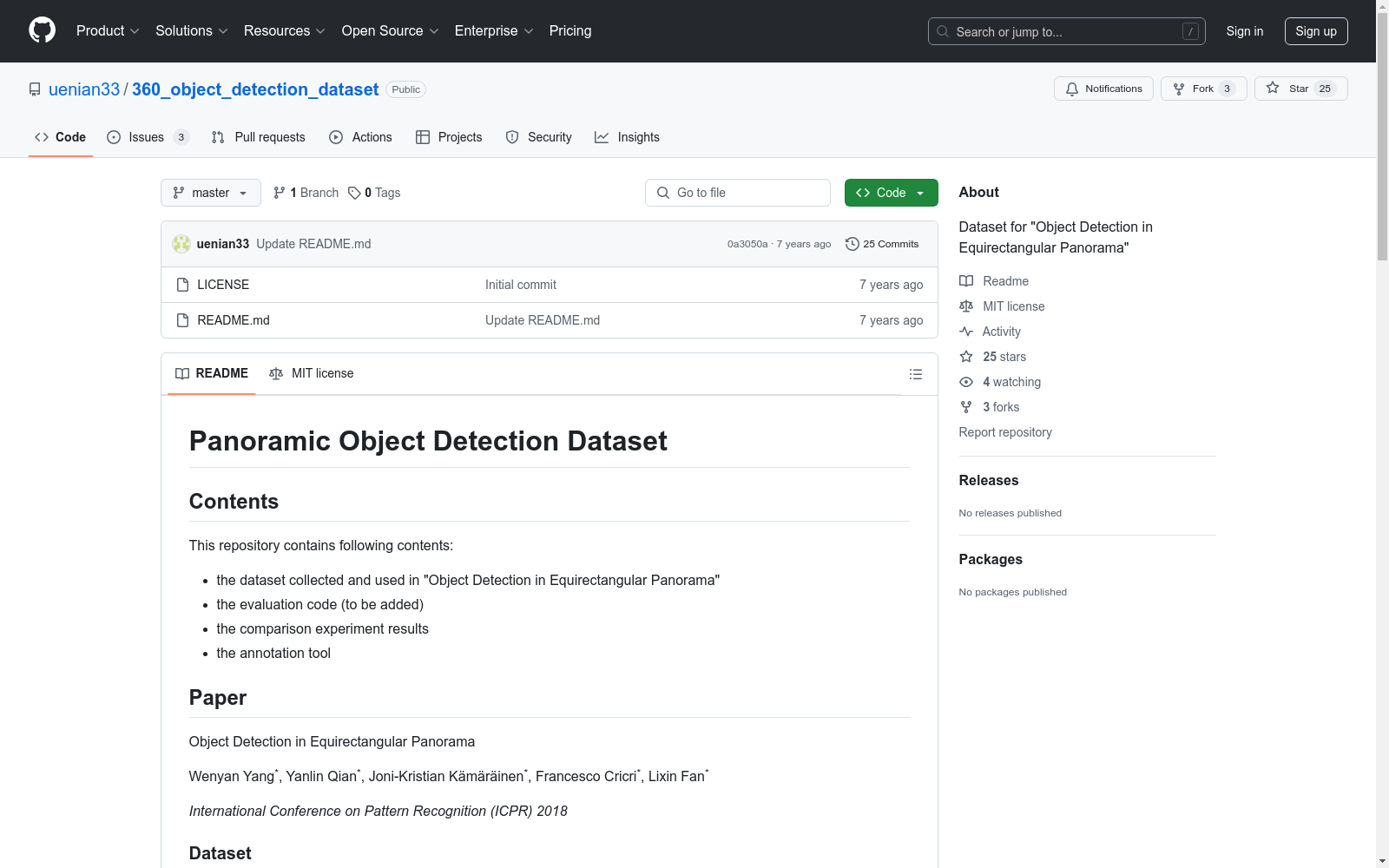1389x868 pixels.
Task: Open the Projects tab
Action: tap(449, 137)
